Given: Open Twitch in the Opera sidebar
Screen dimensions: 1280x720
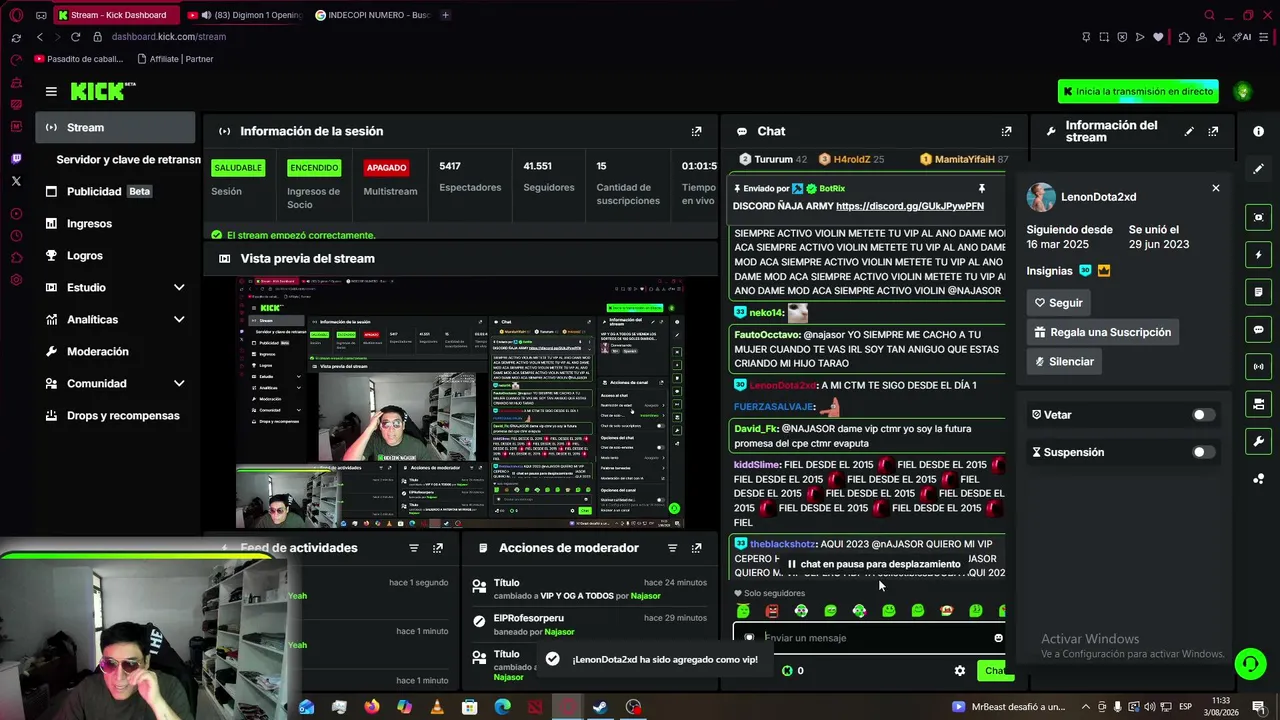Looking at the screenshot, I should point(16,159).
